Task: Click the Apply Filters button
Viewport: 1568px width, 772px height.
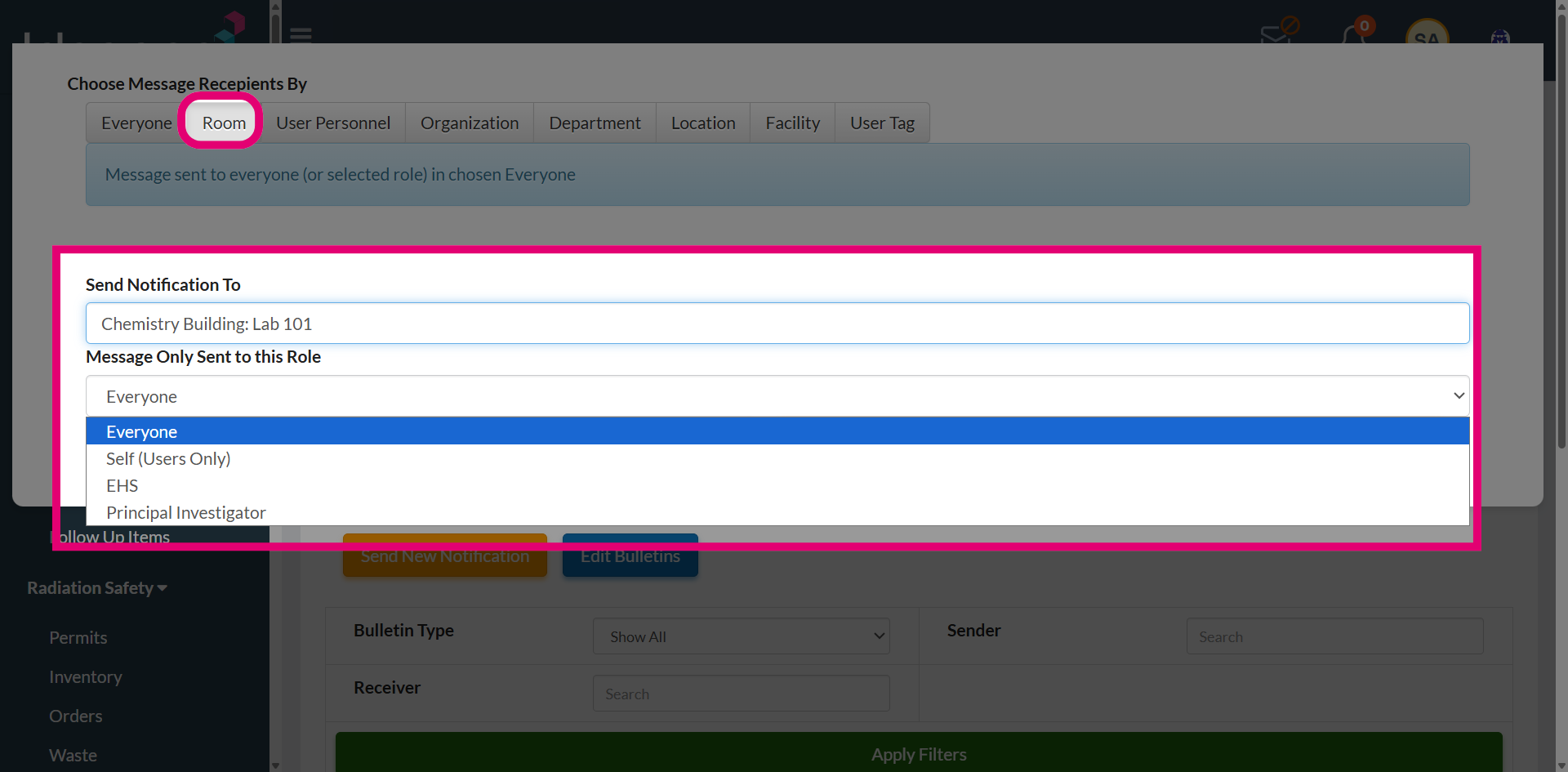Action: coord(919,753)
